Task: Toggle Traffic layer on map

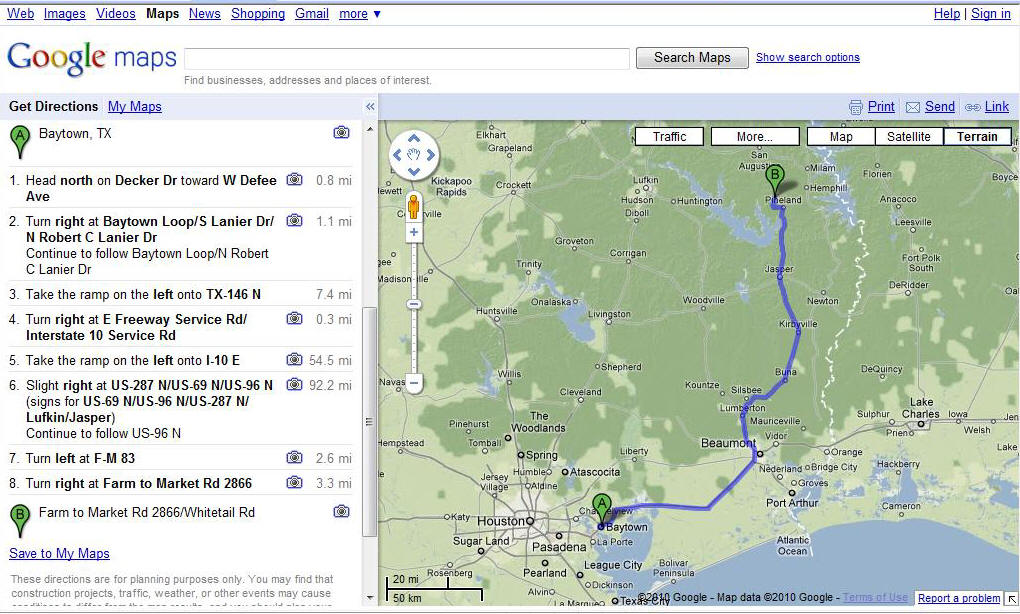Action: pyautogui.click(x=669, y=137)
